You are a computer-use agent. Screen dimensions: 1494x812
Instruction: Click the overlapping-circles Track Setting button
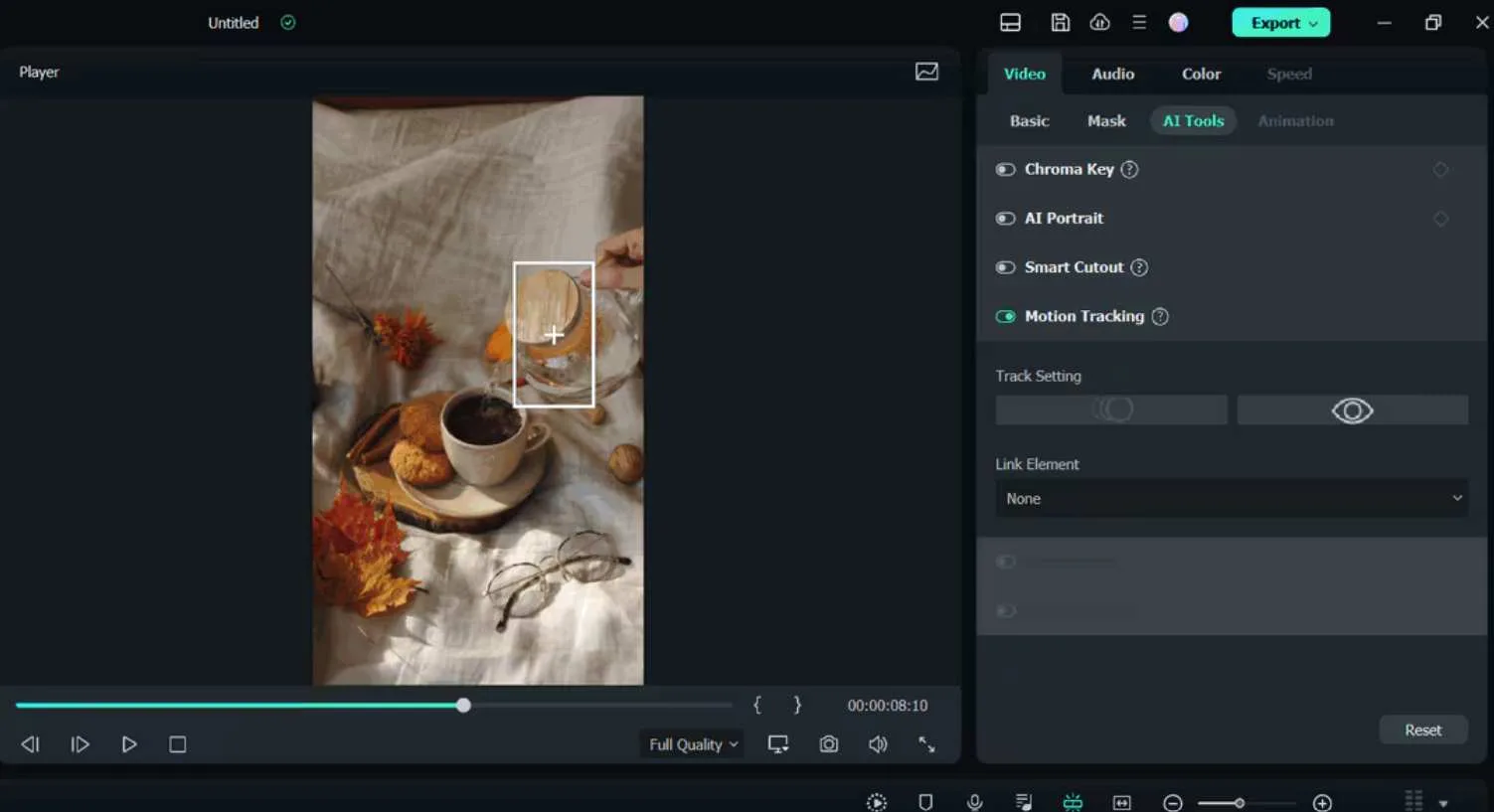click(x=1111, y=409)
